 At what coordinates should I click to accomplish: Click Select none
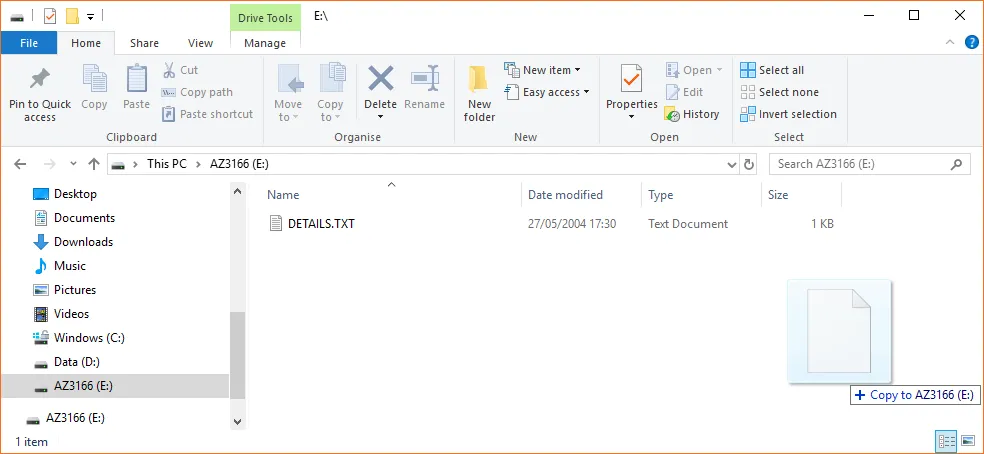coord(779,92)
